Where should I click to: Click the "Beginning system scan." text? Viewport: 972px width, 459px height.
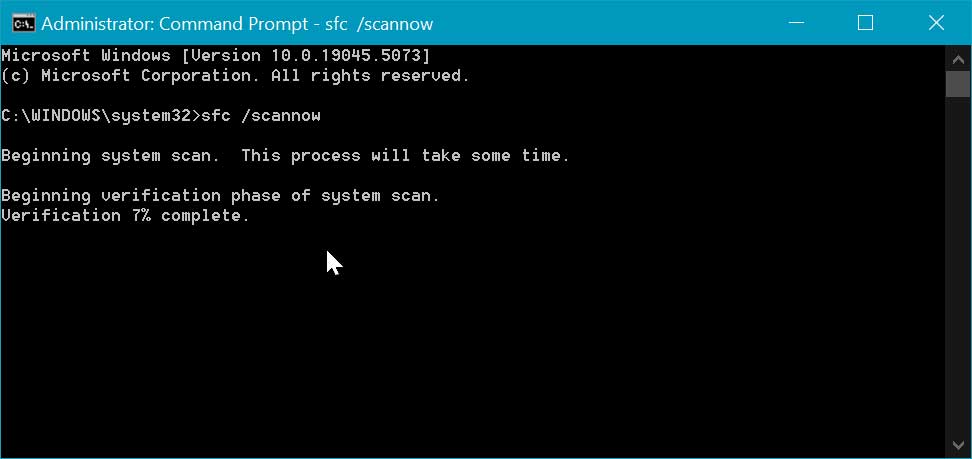[x=110, y=156]
